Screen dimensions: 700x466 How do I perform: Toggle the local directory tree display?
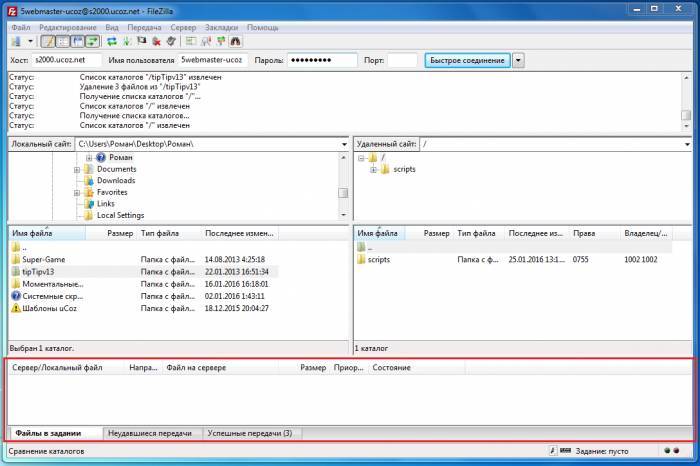[63, 42]
